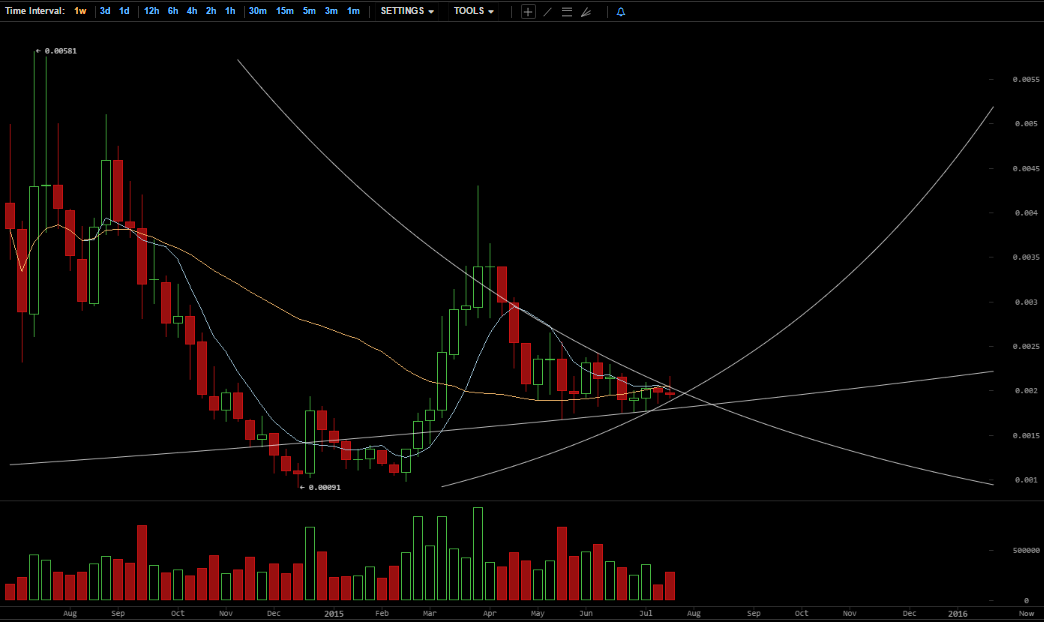Click the 0.0025 price axis label
The image size is (1044, 622).
pyautogui.click(x=1025, y=346)
